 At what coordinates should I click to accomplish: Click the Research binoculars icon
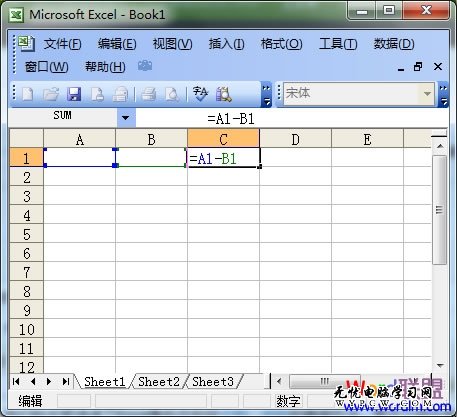tap(224, 94)
